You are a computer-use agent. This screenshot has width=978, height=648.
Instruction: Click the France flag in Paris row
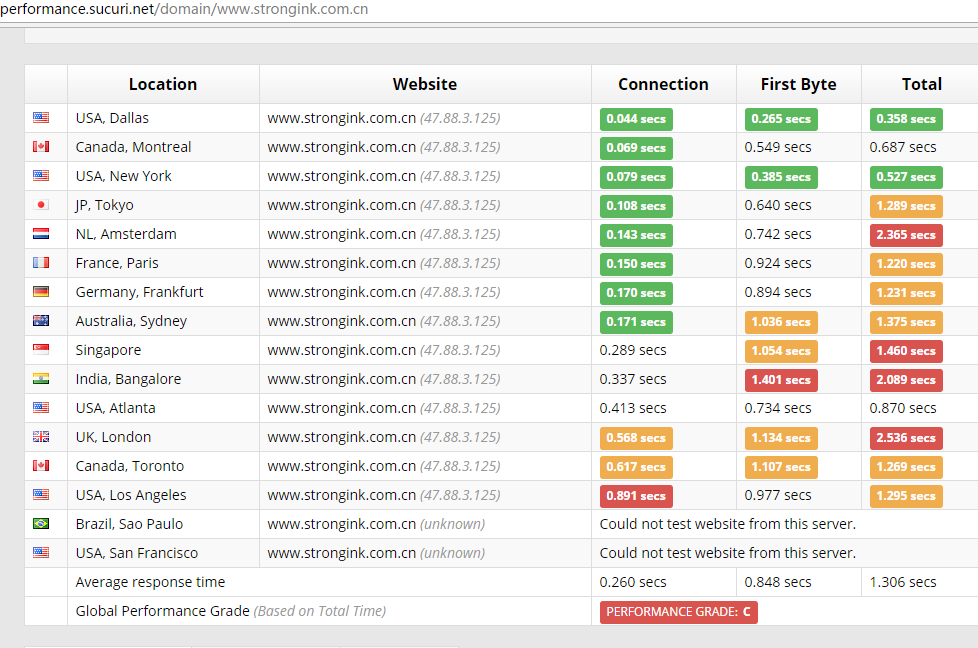[41, 263]
